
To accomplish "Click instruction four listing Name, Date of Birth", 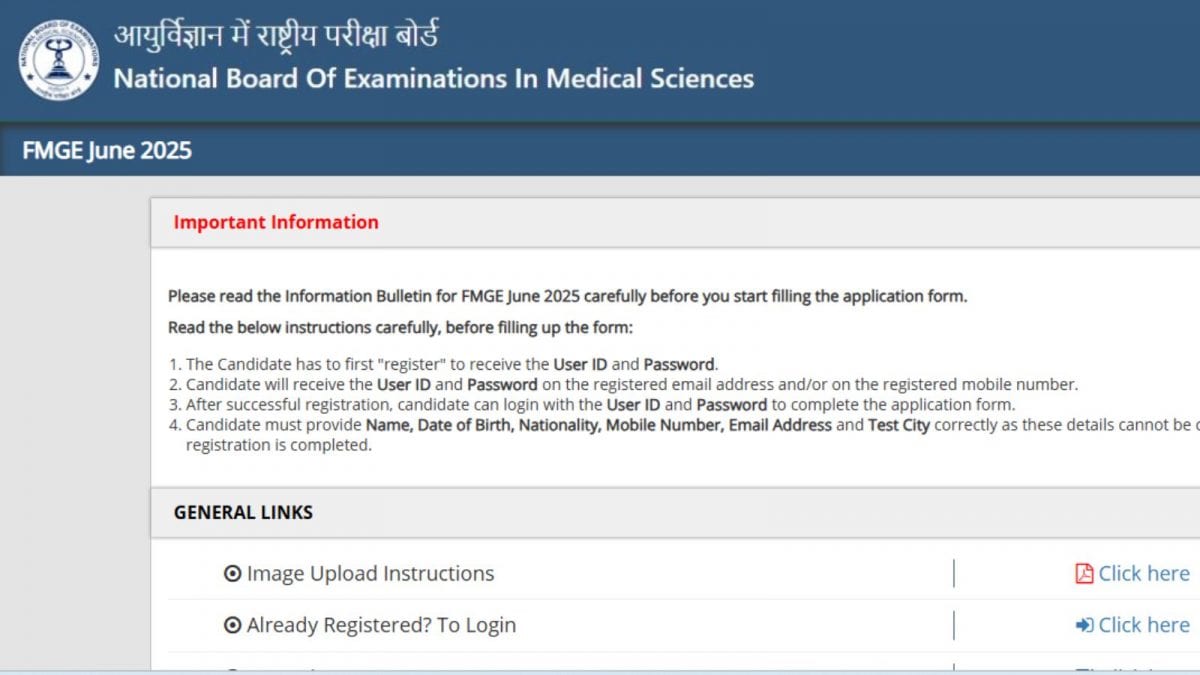I will point(684,435).
